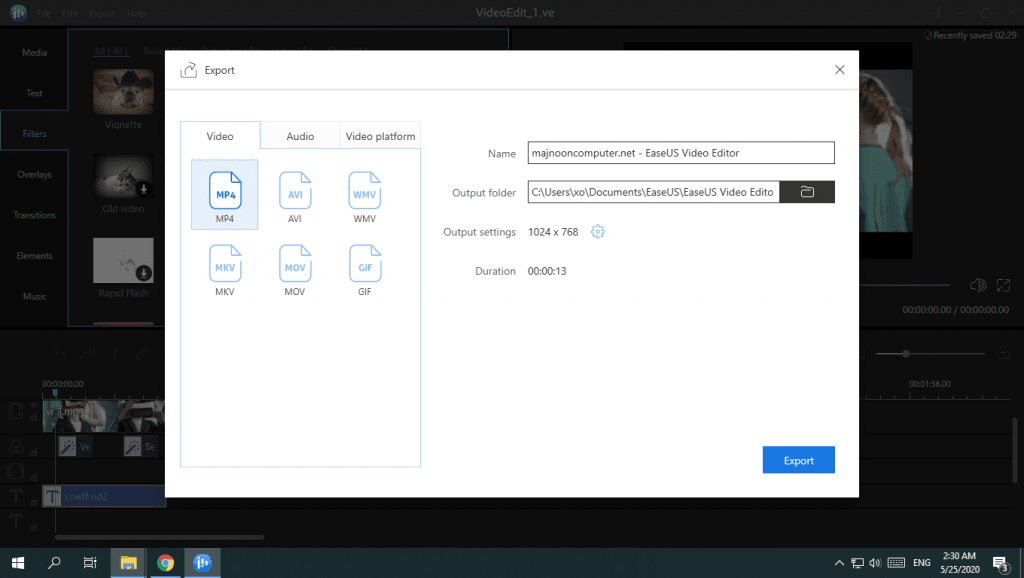Screen dimensions: 1024x578
Task: Open the Edit menu
Action: click(x=70, y=13)
